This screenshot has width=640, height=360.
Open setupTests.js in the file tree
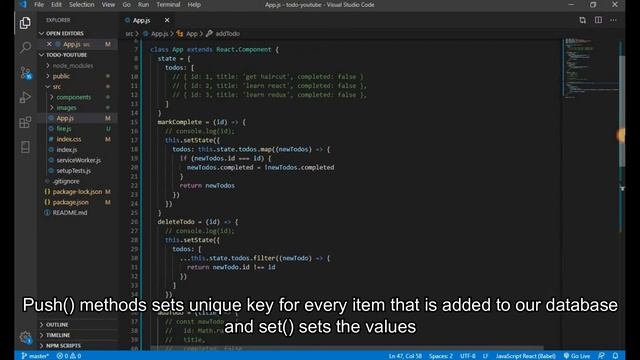[73, 171]
